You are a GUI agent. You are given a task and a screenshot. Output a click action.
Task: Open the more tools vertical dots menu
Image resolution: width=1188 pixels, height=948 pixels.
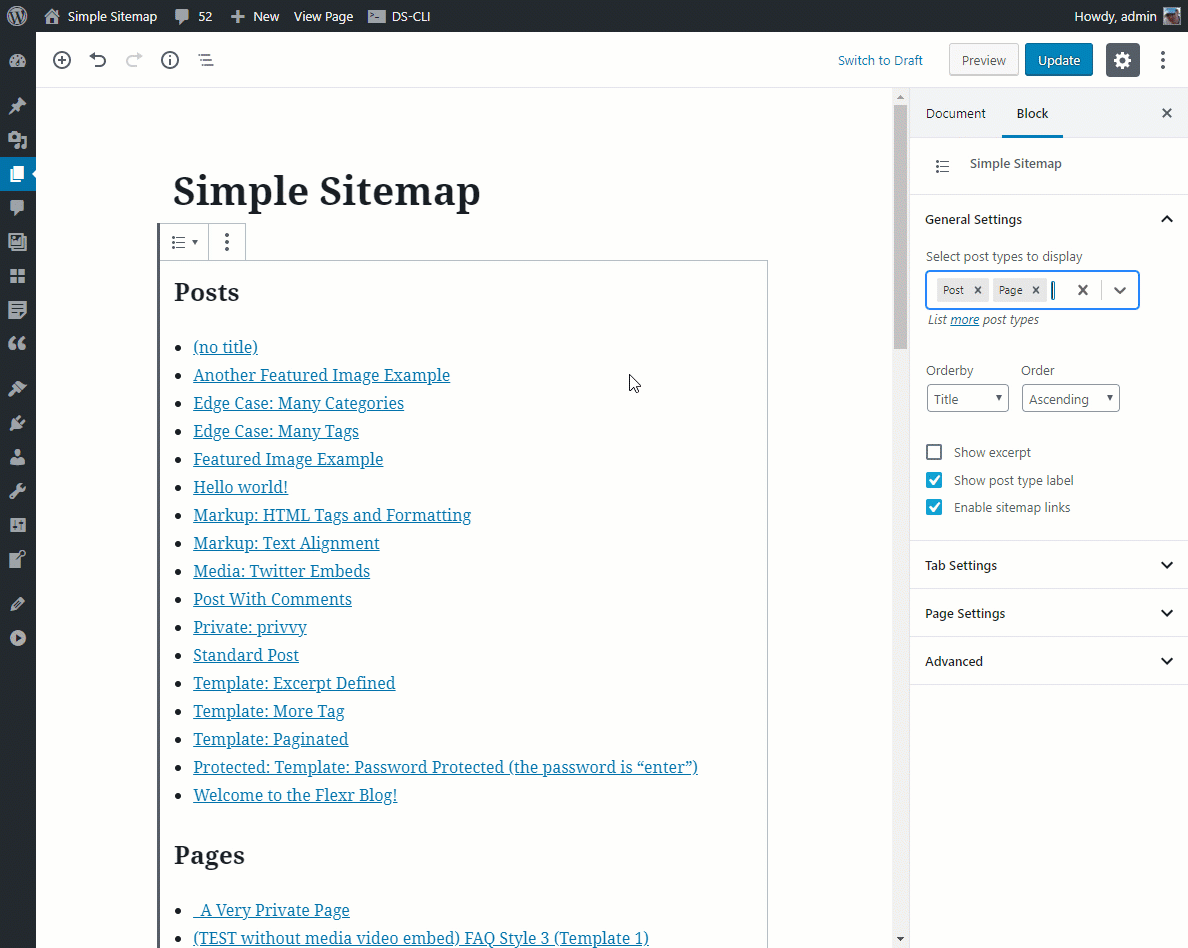pos(1163,60)
